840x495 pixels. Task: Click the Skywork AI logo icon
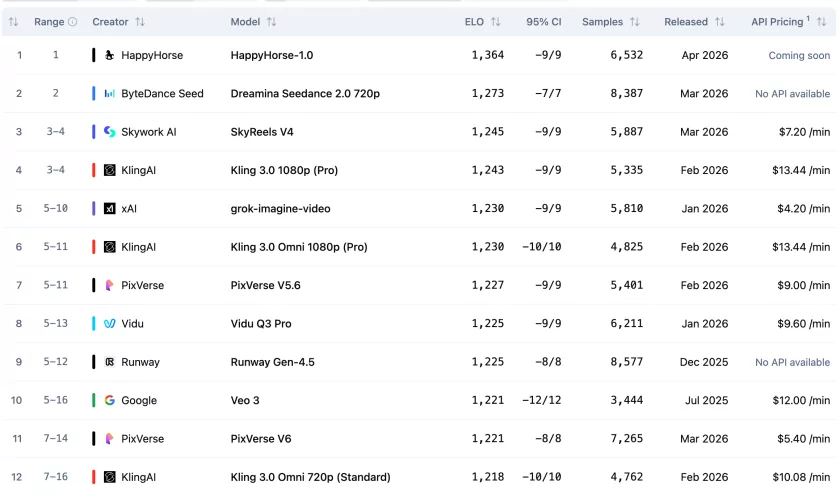[x=110, y=132]
